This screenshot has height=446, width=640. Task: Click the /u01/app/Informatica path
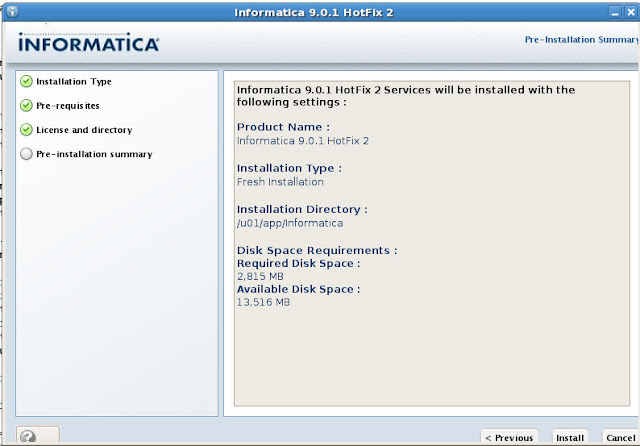tap(290, 223)
